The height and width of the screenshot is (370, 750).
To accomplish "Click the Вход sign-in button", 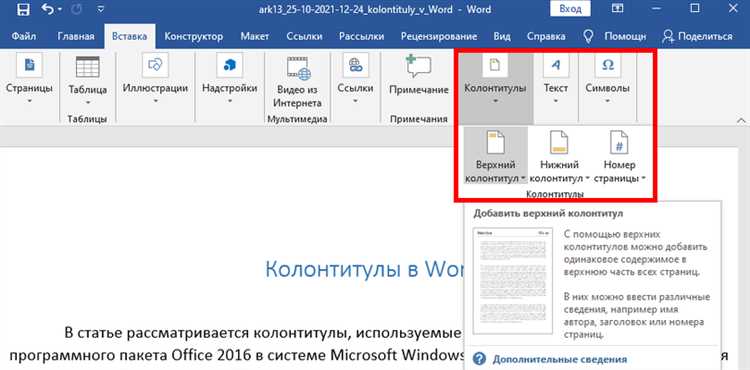I will [570, 9].
